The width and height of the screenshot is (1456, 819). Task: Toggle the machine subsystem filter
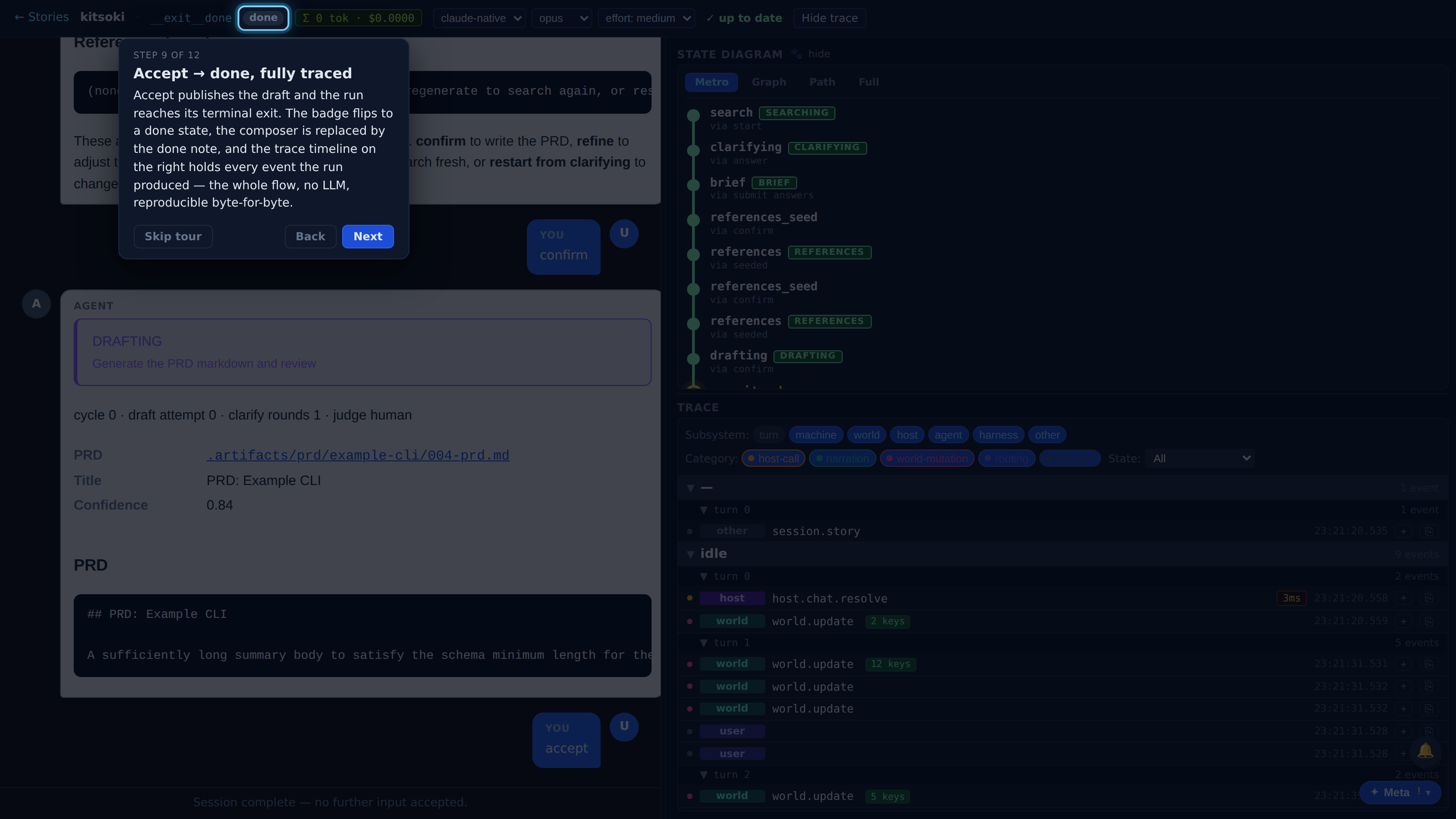pyautogui.click(x=816, y=435)
